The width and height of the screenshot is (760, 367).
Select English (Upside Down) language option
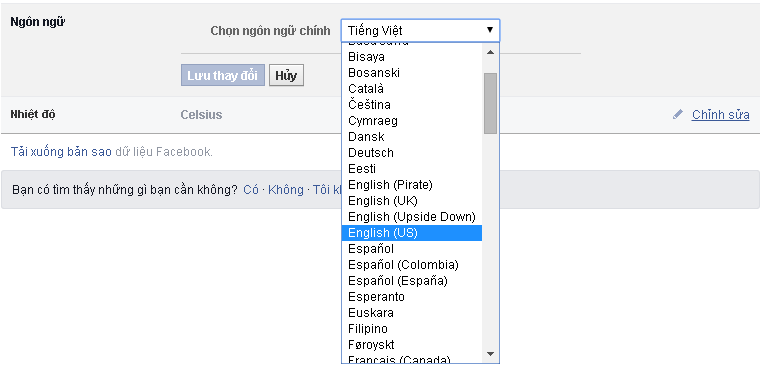tap(412, 217)
